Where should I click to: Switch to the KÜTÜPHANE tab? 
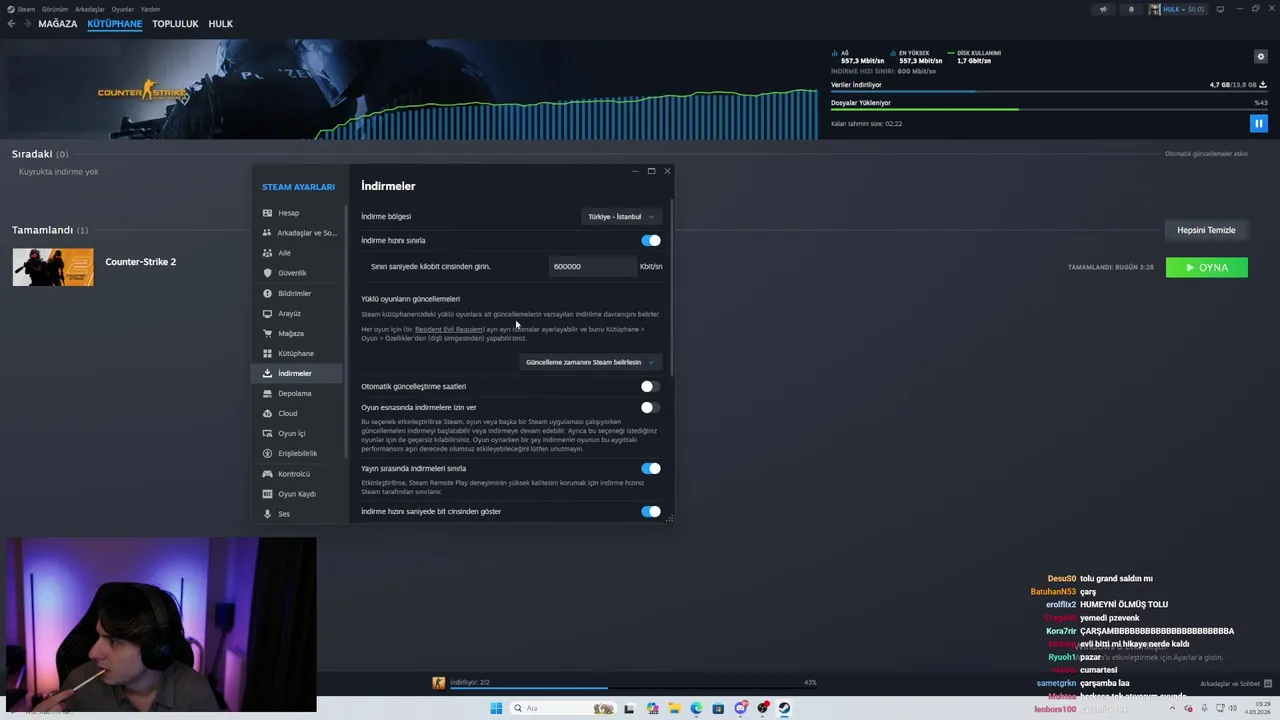115,24
